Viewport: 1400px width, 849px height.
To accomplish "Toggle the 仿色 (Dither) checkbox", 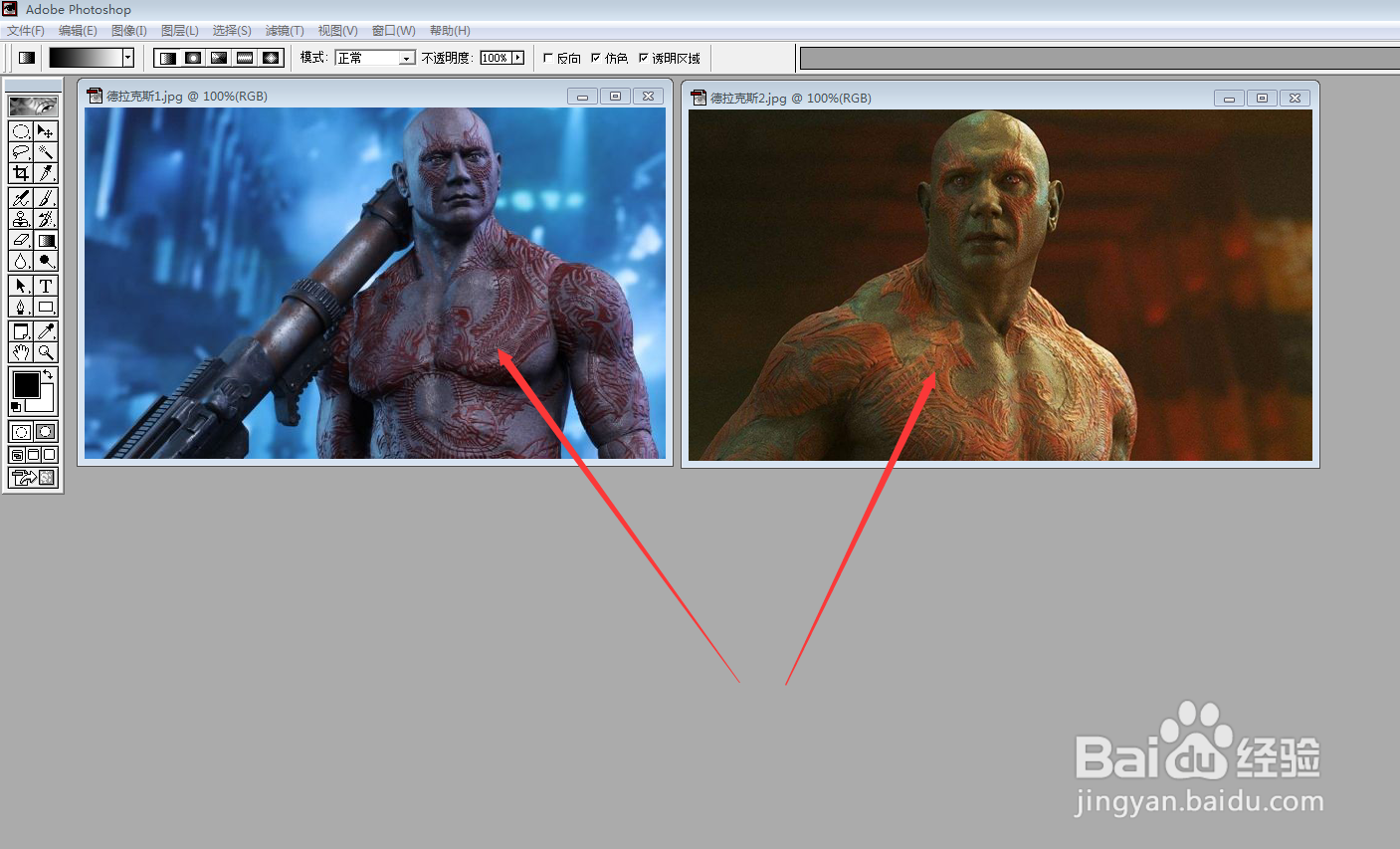I will pos(596,58).
